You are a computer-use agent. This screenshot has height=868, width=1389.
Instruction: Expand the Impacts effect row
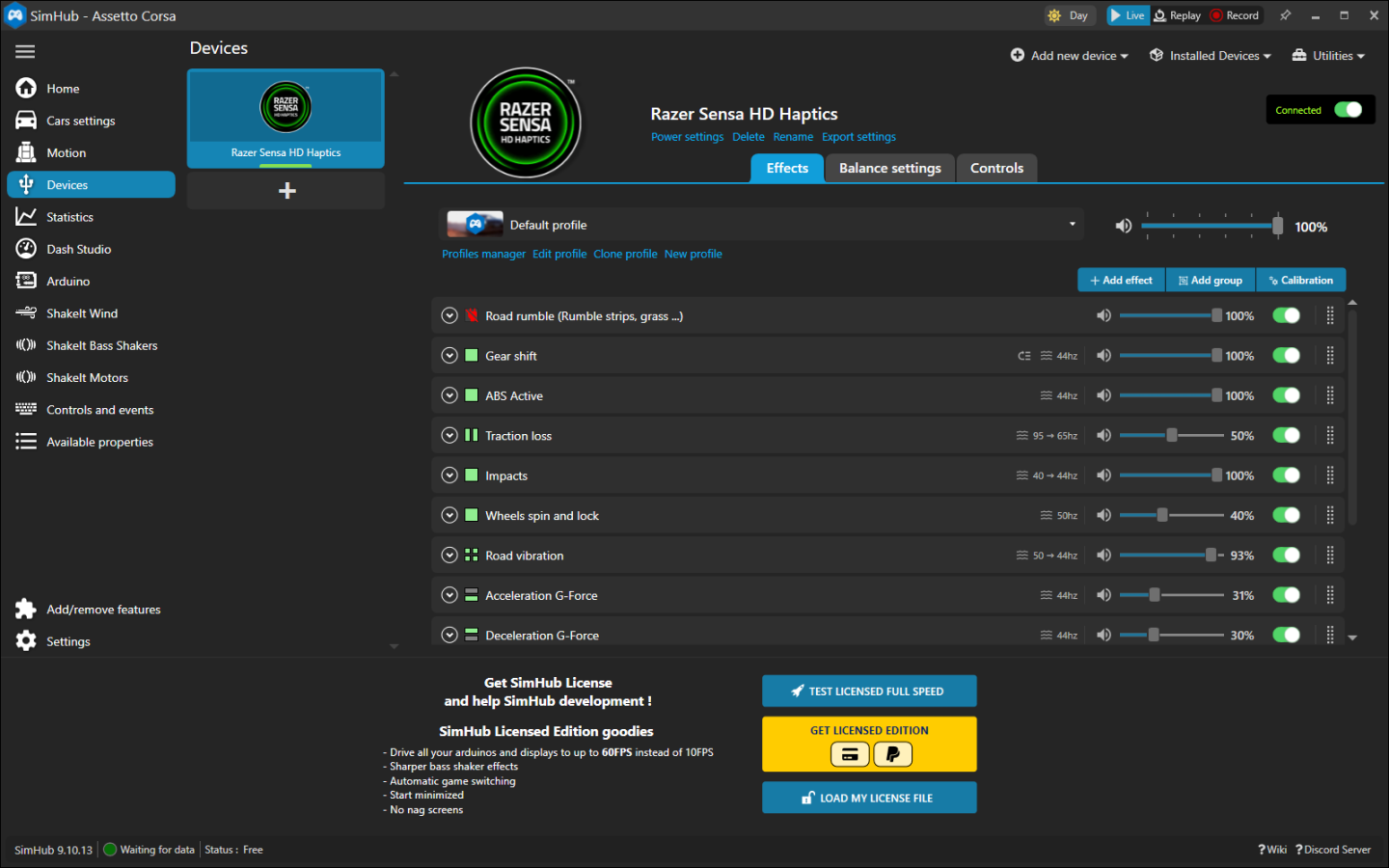tap(449, 475)
